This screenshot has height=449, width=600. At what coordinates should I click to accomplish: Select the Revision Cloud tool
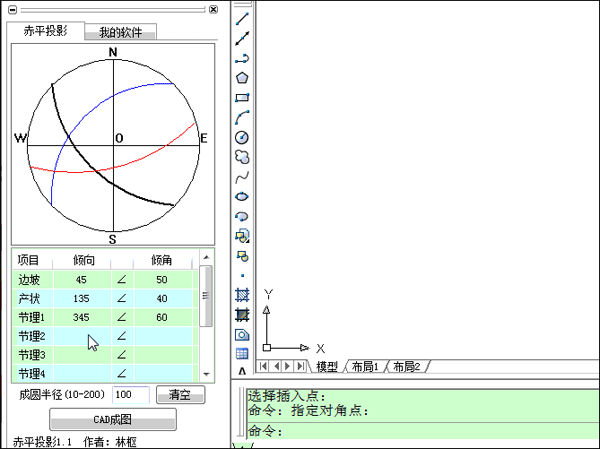pyautogui.click(x=241, y=157)
